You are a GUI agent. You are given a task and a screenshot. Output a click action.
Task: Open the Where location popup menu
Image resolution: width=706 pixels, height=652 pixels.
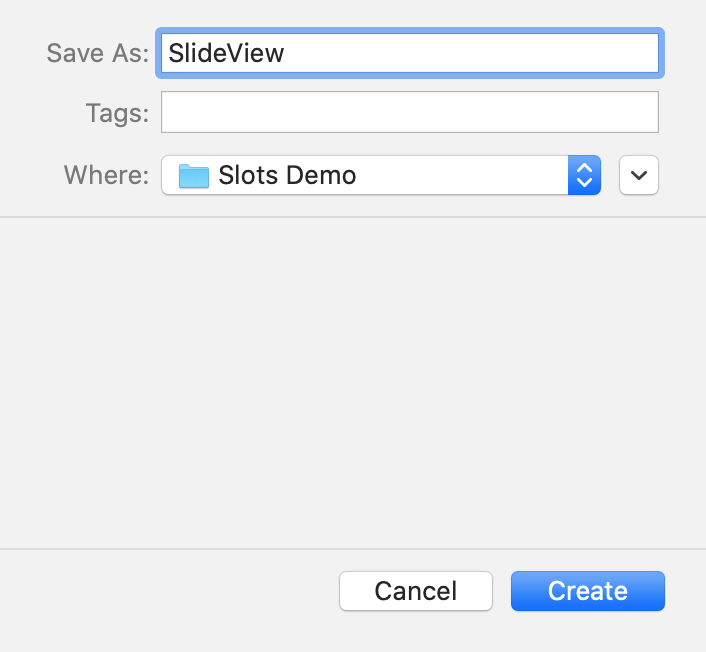tap(381, 175)
